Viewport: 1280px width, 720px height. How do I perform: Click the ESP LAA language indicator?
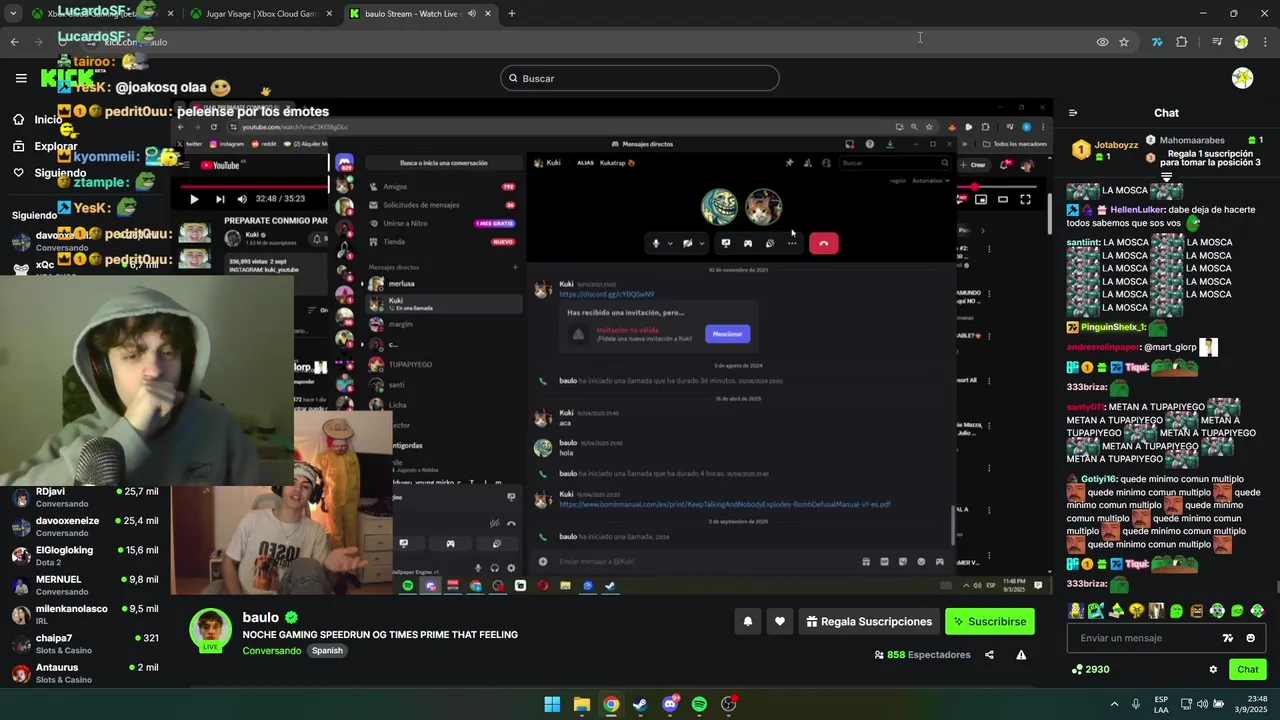pyautogui.click(x=1161, y=704)
